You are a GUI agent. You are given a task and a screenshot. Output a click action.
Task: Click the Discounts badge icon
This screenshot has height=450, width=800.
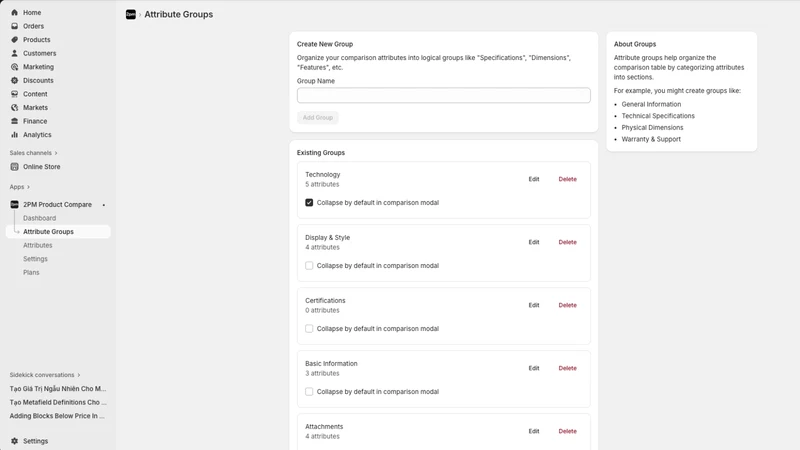click(x=14, y=80)
